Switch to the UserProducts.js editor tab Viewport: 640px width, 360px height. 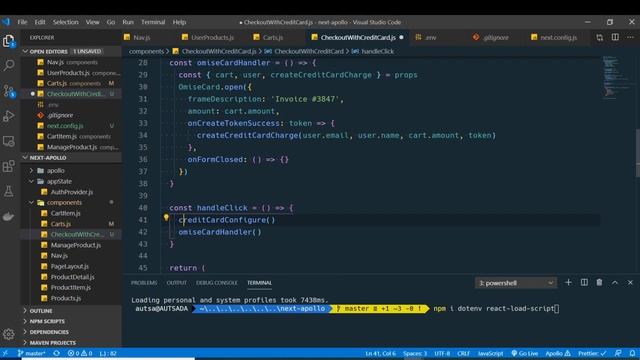coord(212,38)
